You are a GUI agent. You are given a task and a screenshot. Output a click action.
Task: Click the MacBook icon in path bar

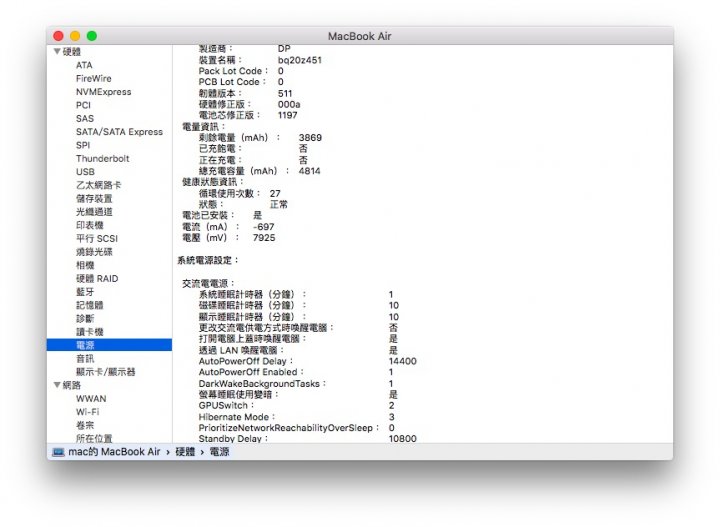coord(58,452)
